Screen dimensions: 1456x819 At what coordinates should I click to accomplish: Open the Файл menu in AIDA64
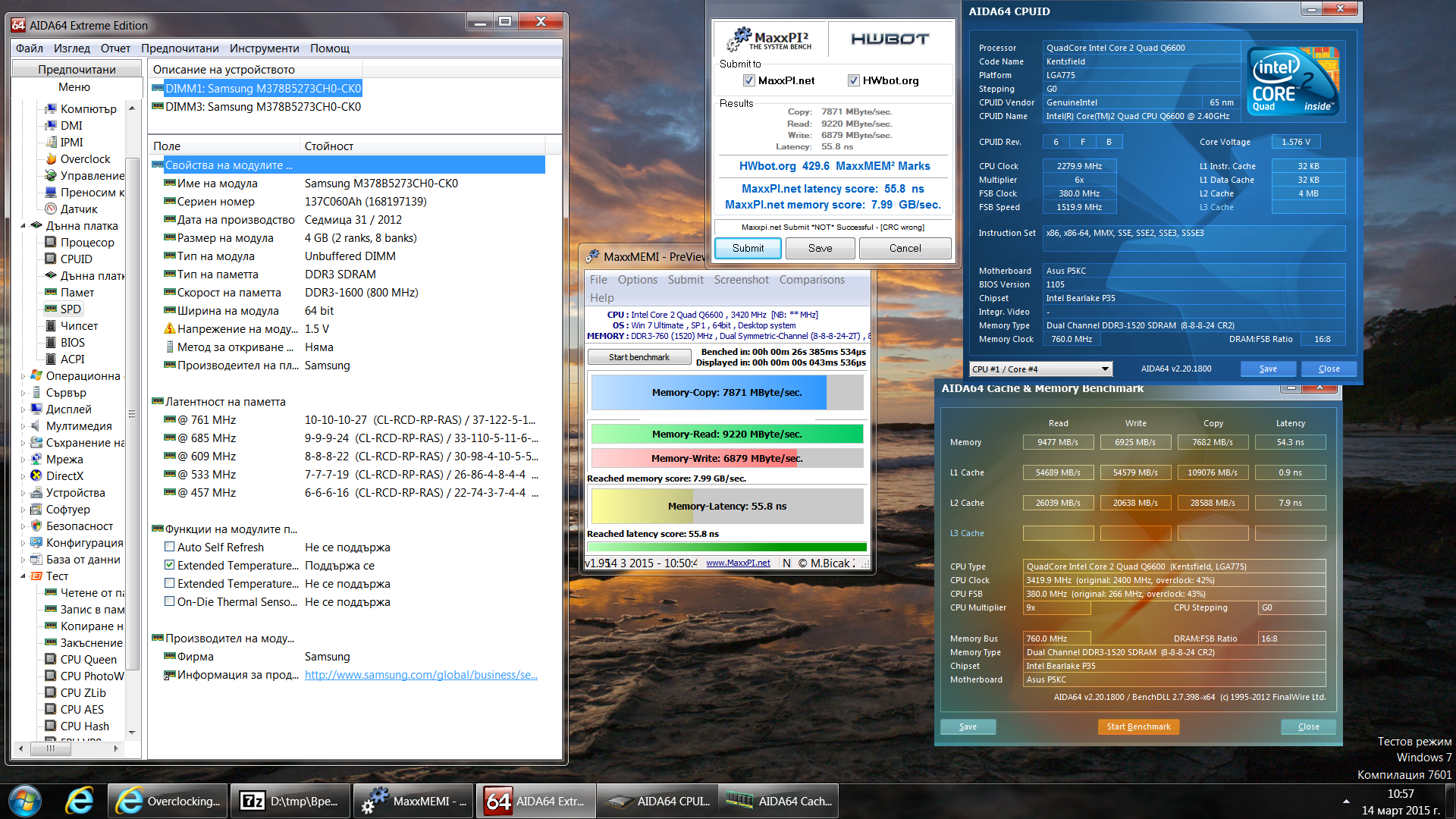[x=30, y=49]
